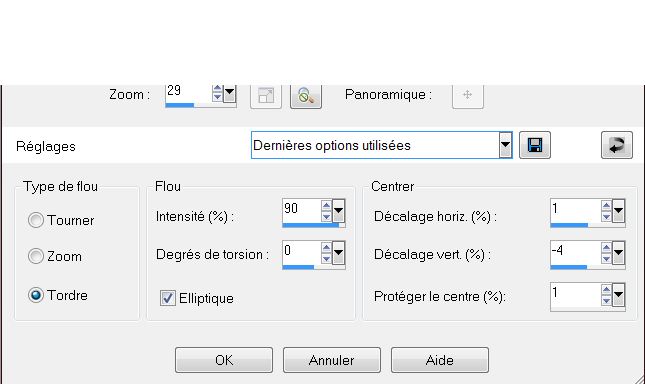
Task: Toggle the preview magnifier icon
Action: coord(306,96)
